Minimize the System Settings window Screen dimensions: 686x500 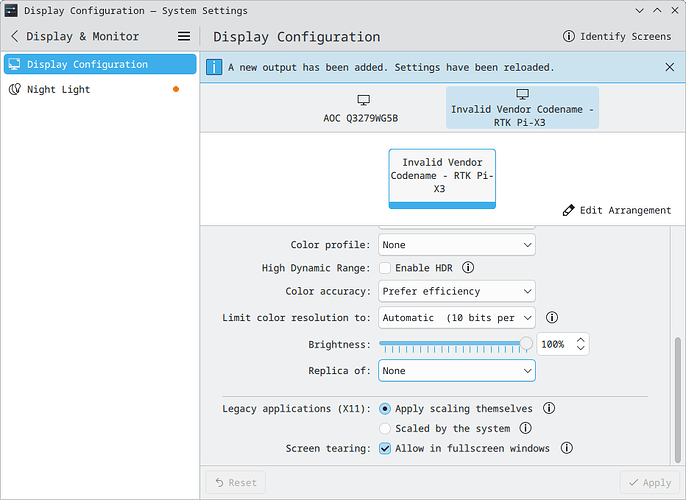[640, 10]
